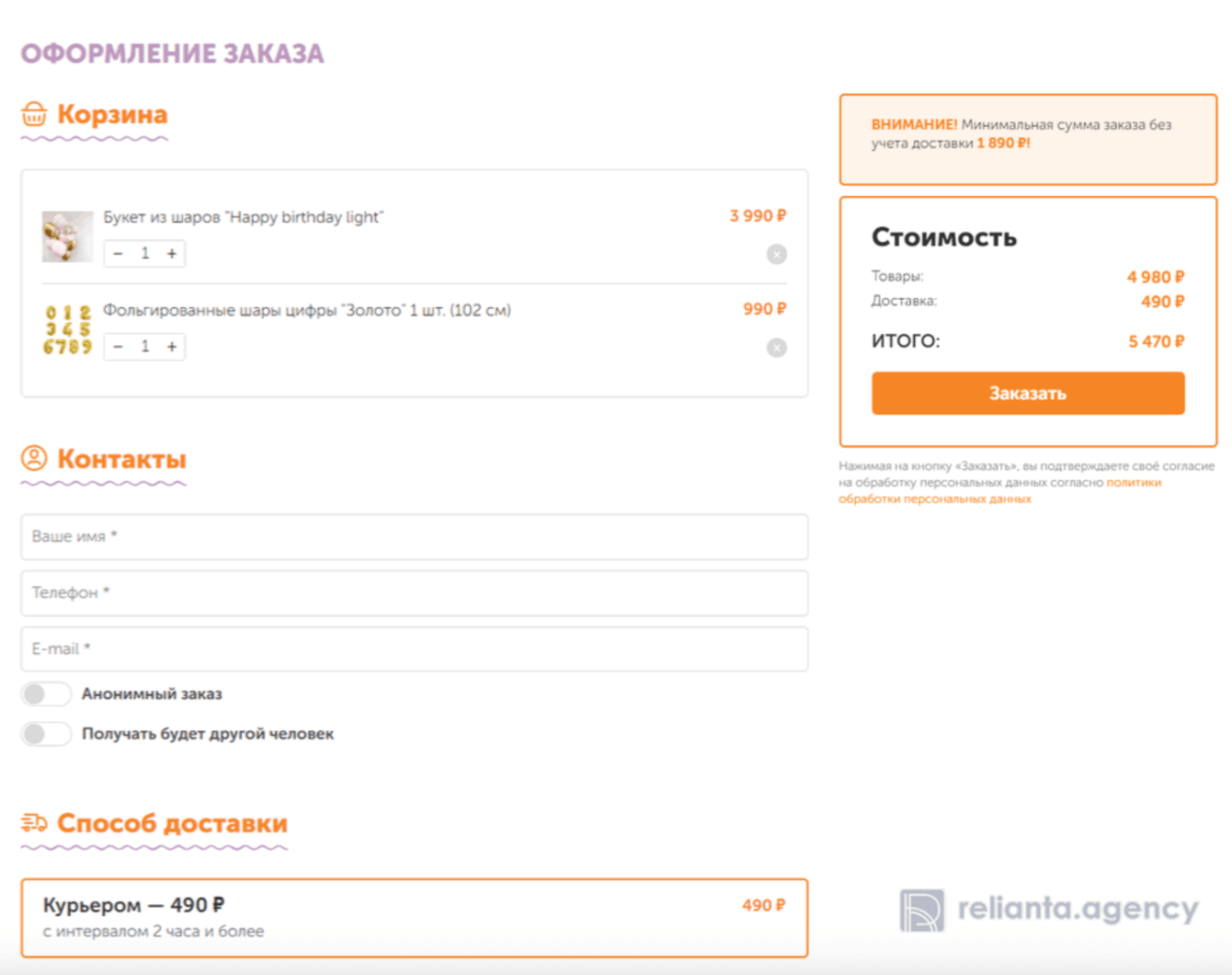Remove the Happy birthday light bouquet item

(x=777, y=255)
